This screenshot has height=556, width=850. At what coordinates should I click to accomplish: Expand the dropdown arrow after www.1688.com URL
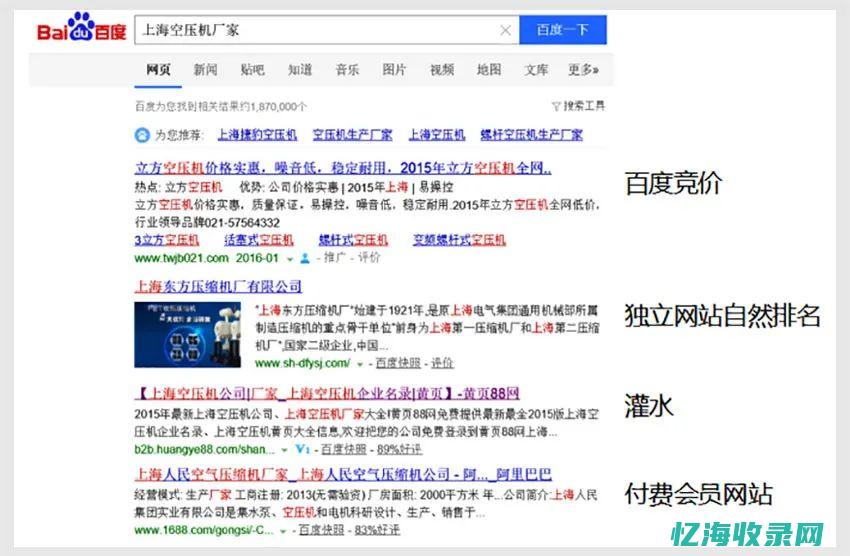(283, 532)
